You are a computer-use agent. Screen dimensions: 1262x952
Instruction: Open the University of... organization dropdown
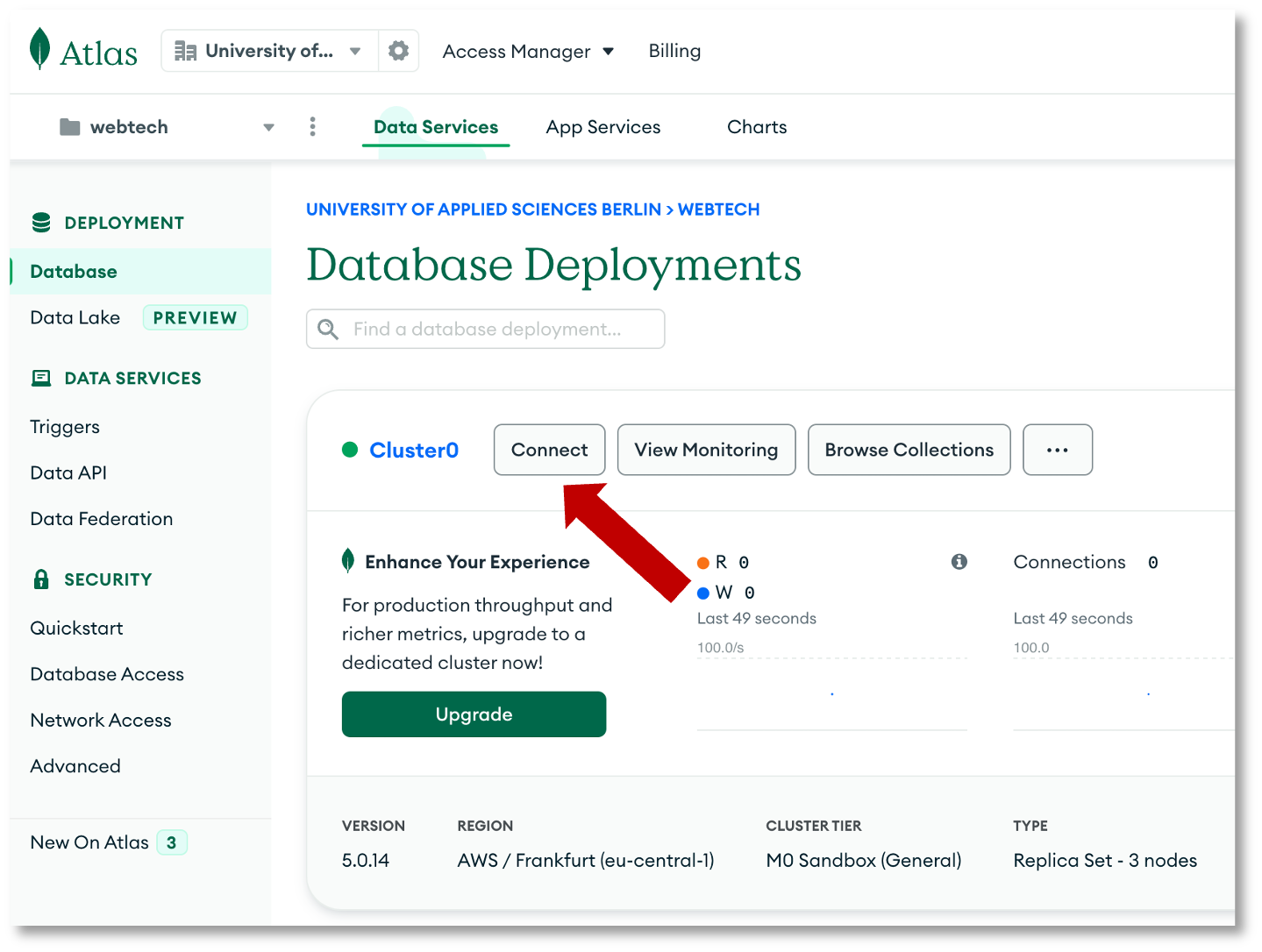coord(270,51)
